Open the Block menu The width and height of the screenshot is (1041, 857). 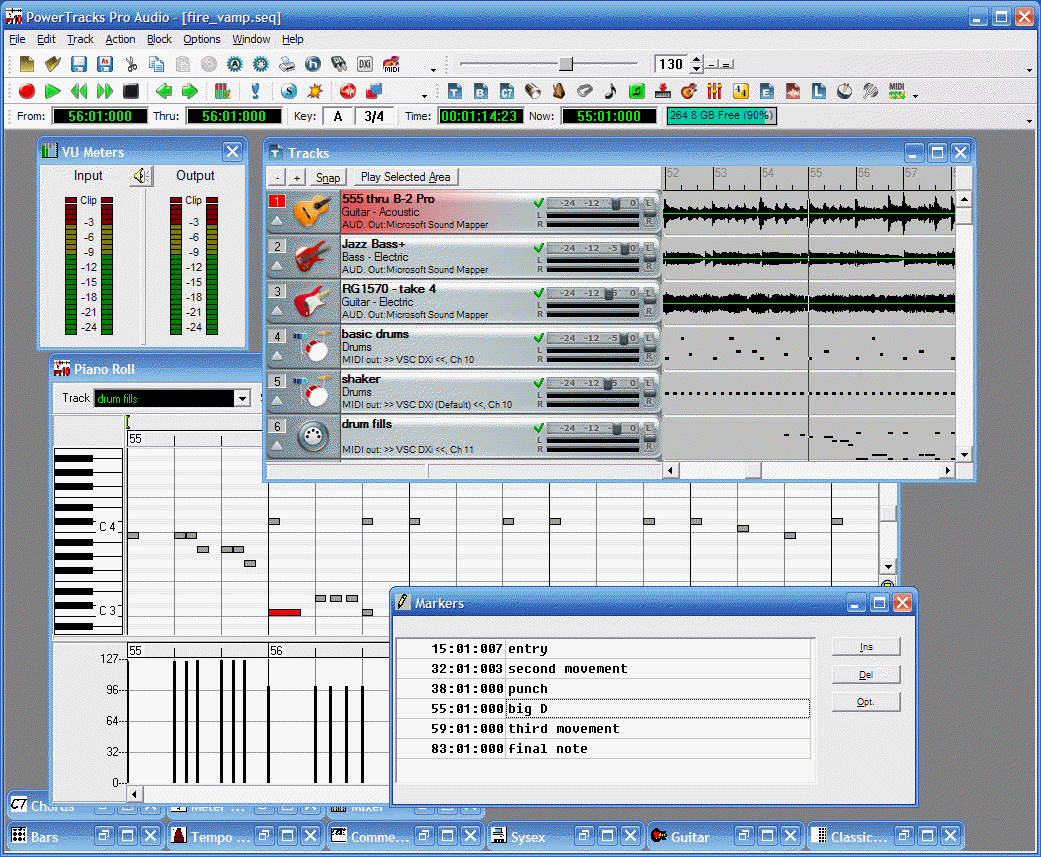(159, 39)
